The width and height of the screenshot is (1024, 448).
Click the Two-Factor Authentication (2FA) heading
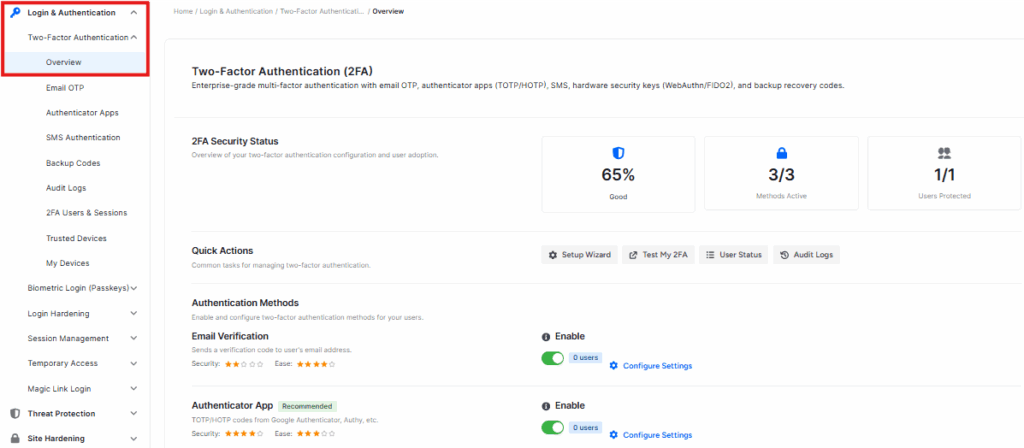pos(282,71)
